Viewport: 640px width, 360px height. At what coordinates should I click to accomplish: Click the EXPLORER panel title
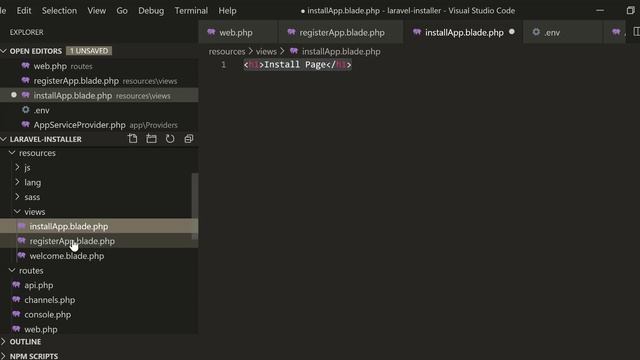pyautogui.click(x=27, y=32)
